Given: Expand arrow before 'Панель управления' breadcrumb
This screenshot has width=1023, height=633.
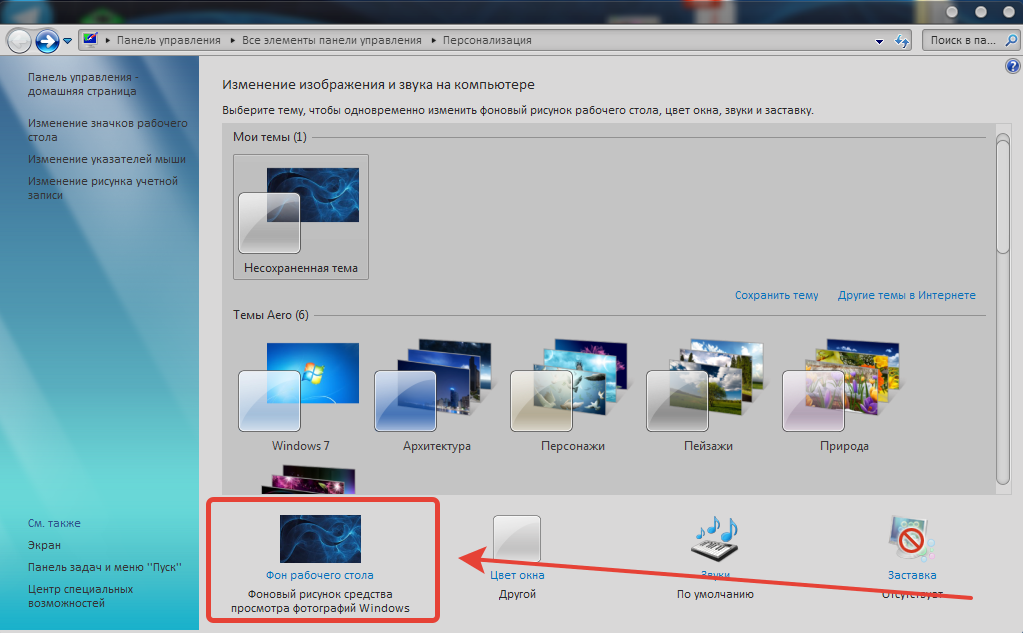Looking at the screenshot, I should coord(108,40).
